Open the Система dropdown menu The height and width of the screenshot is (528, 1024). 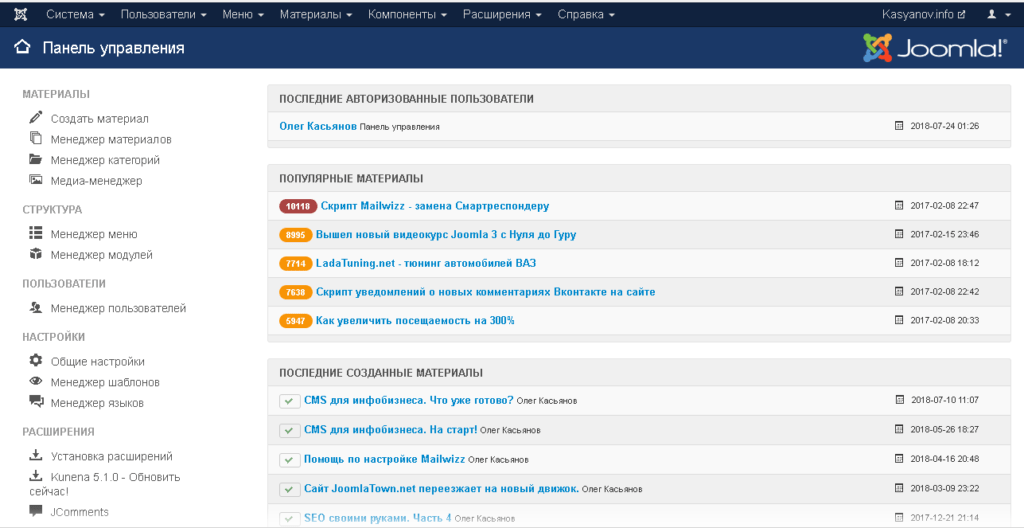[75, 14]
